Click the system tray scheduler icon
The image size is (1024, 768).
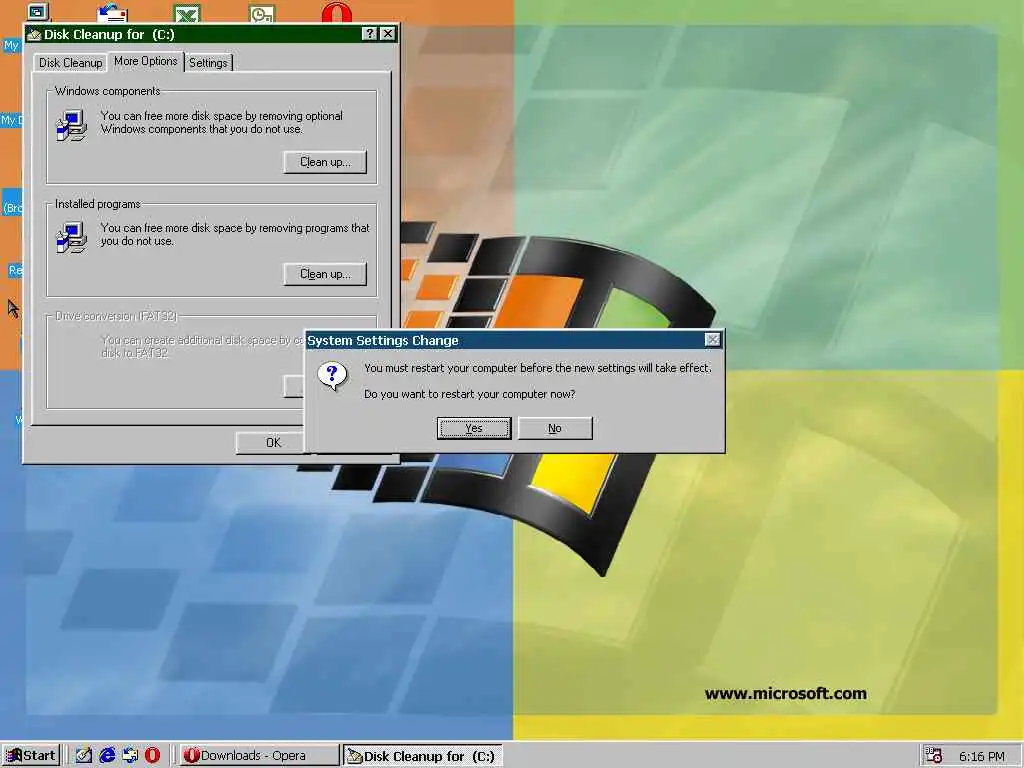tap(934, 756)
